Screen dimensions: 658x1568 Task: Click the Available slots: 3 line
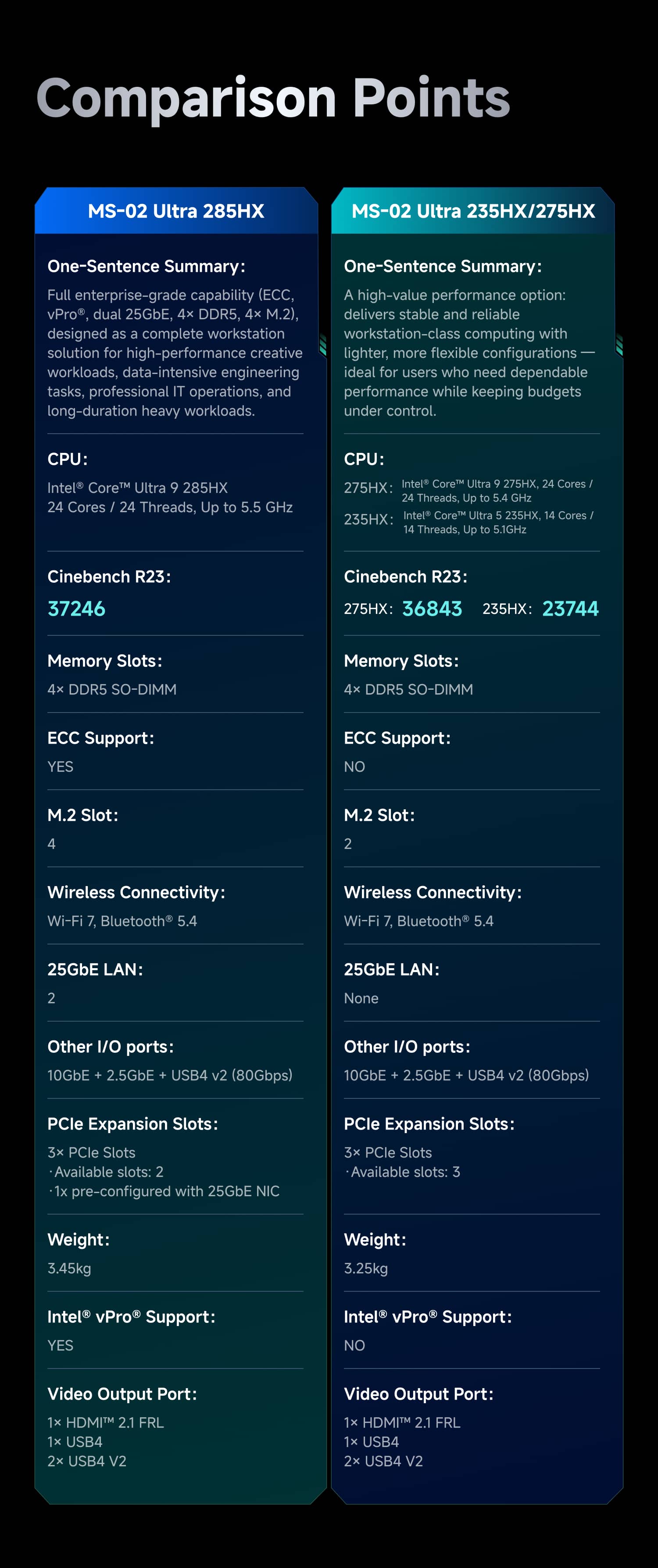[x=404, y=1172]
